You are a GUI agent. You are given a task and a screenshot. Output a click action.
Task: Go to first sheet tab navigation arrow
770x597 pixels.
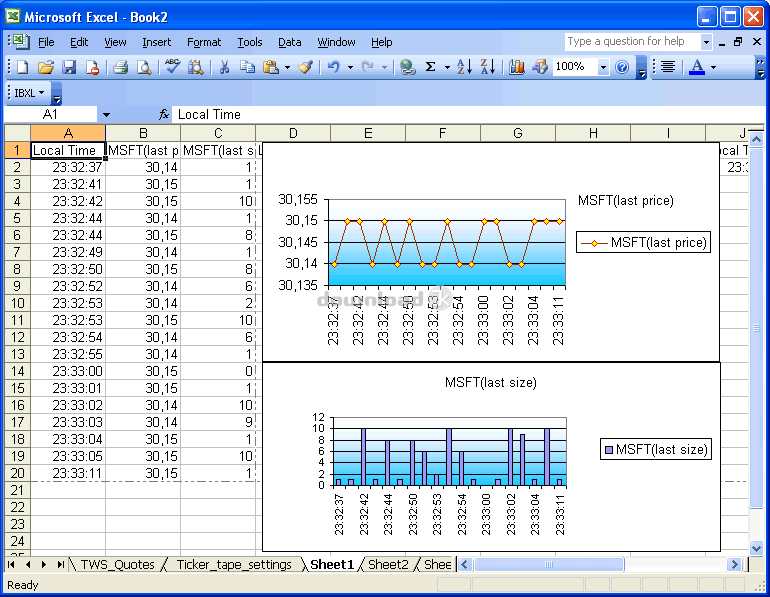(11, 565)
